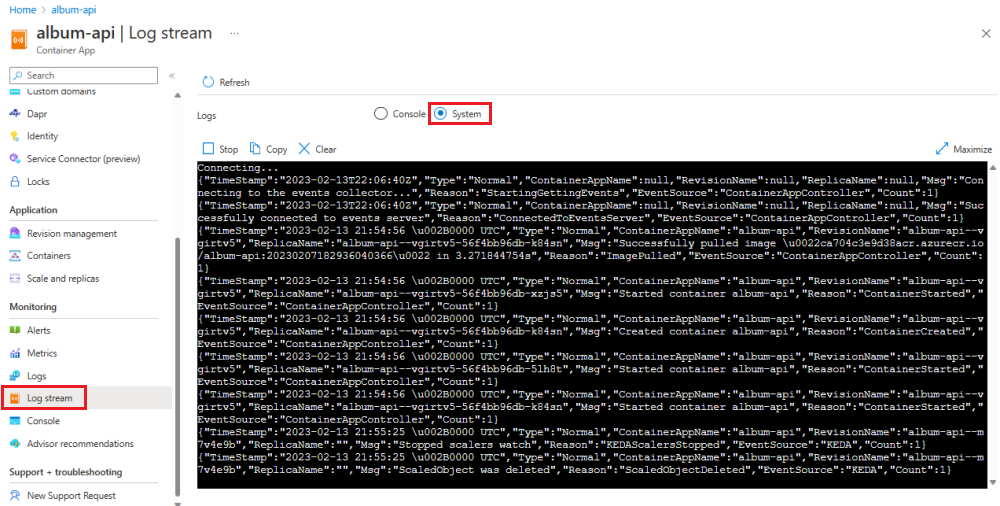Click the log output scroll up arrow

(992, 167)
